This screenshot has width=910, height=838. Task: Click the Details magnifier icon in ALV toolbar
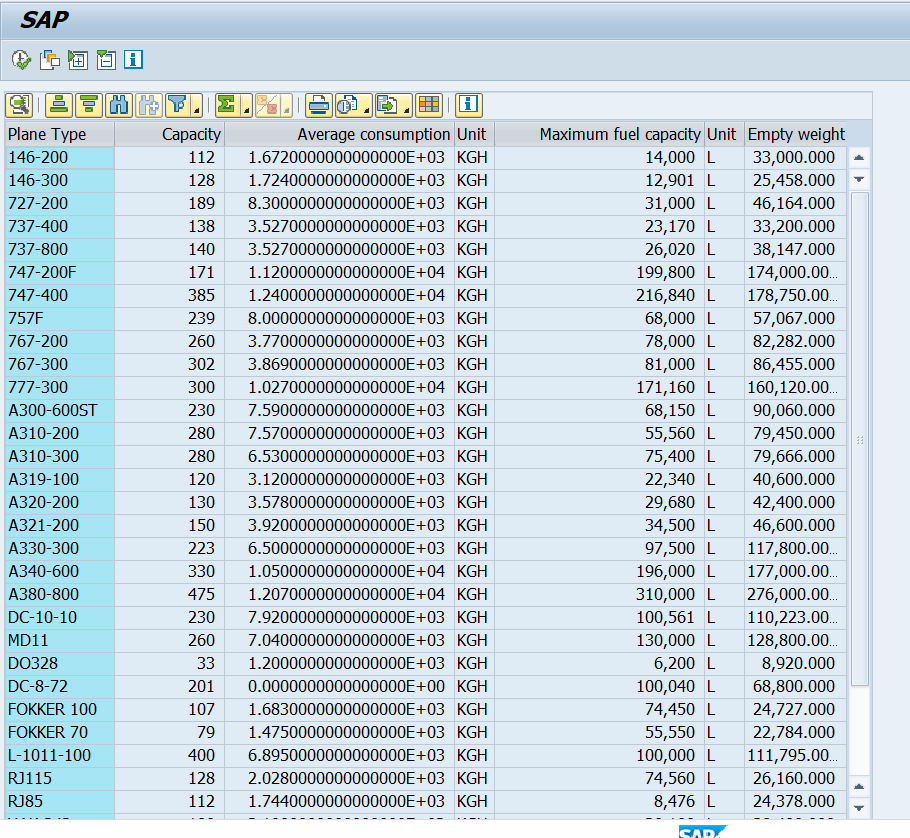point(19,105)
